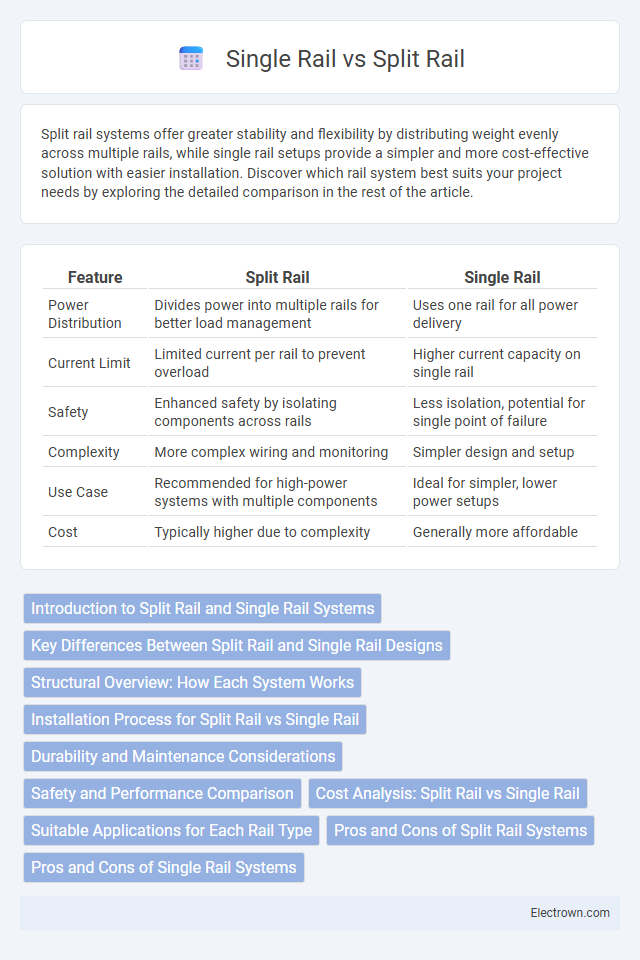
Task: Click the intro paragraph about split rail systems
Action: 315,163
